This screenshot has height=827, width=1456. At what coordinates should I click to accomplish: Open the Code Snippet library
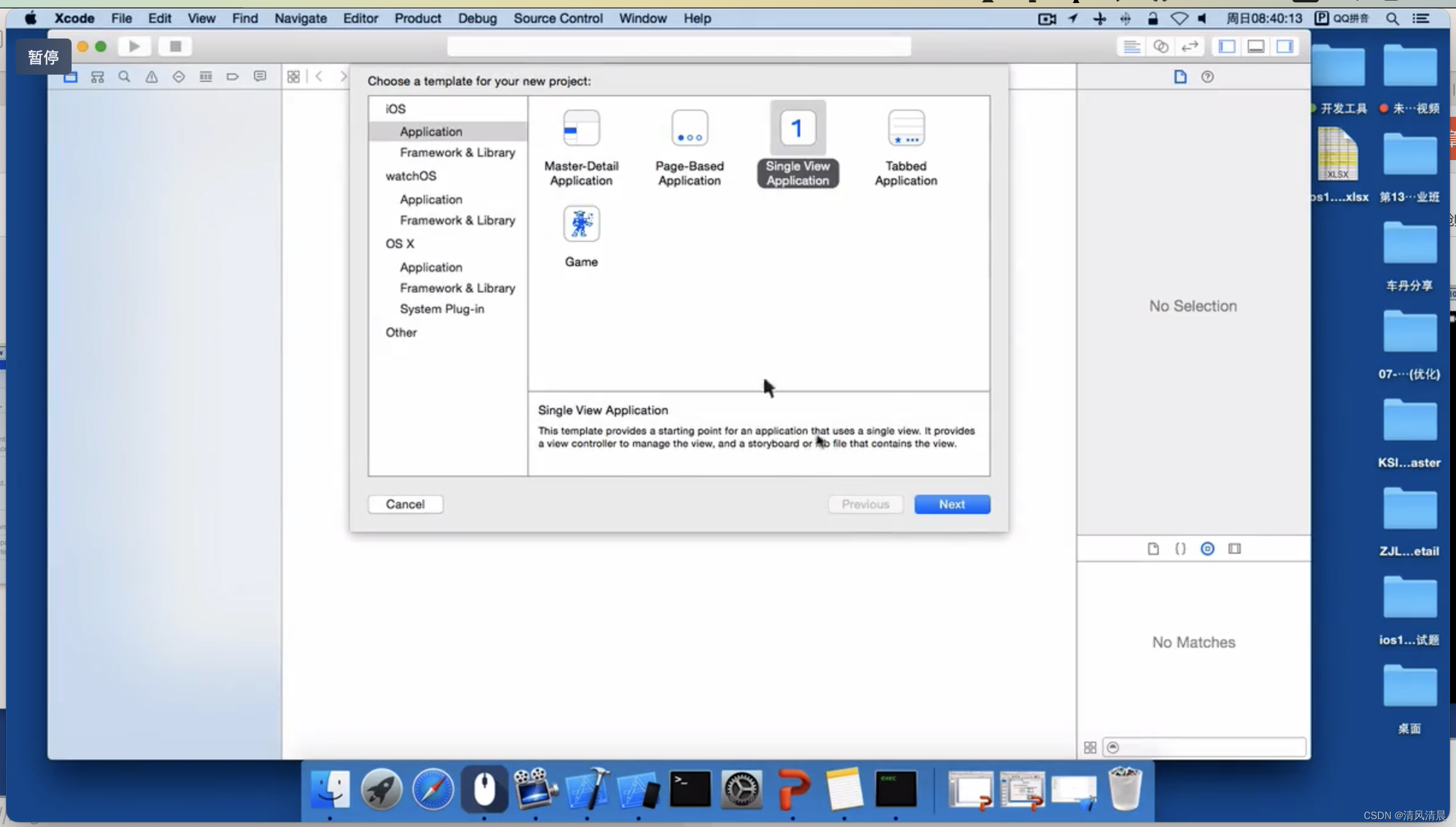(1180, 548)
